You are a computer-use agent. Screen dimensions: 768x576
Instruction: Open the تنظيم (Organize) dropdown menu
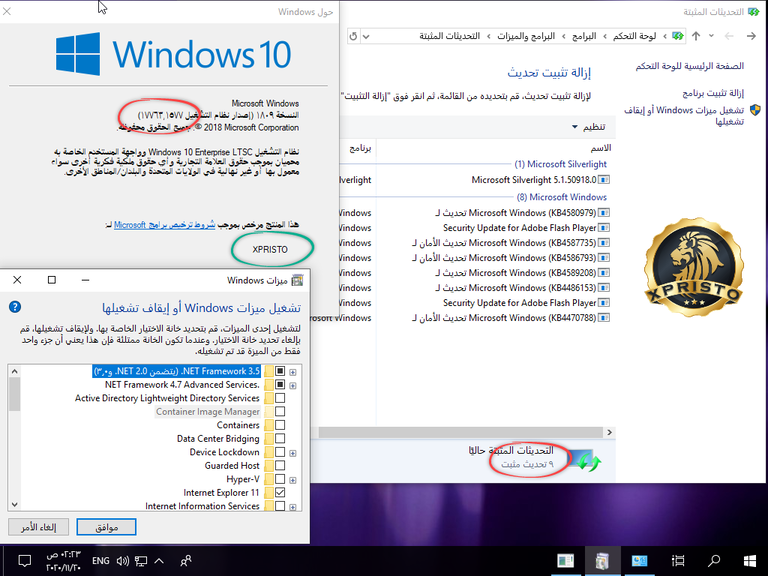[x=589, y=127]
